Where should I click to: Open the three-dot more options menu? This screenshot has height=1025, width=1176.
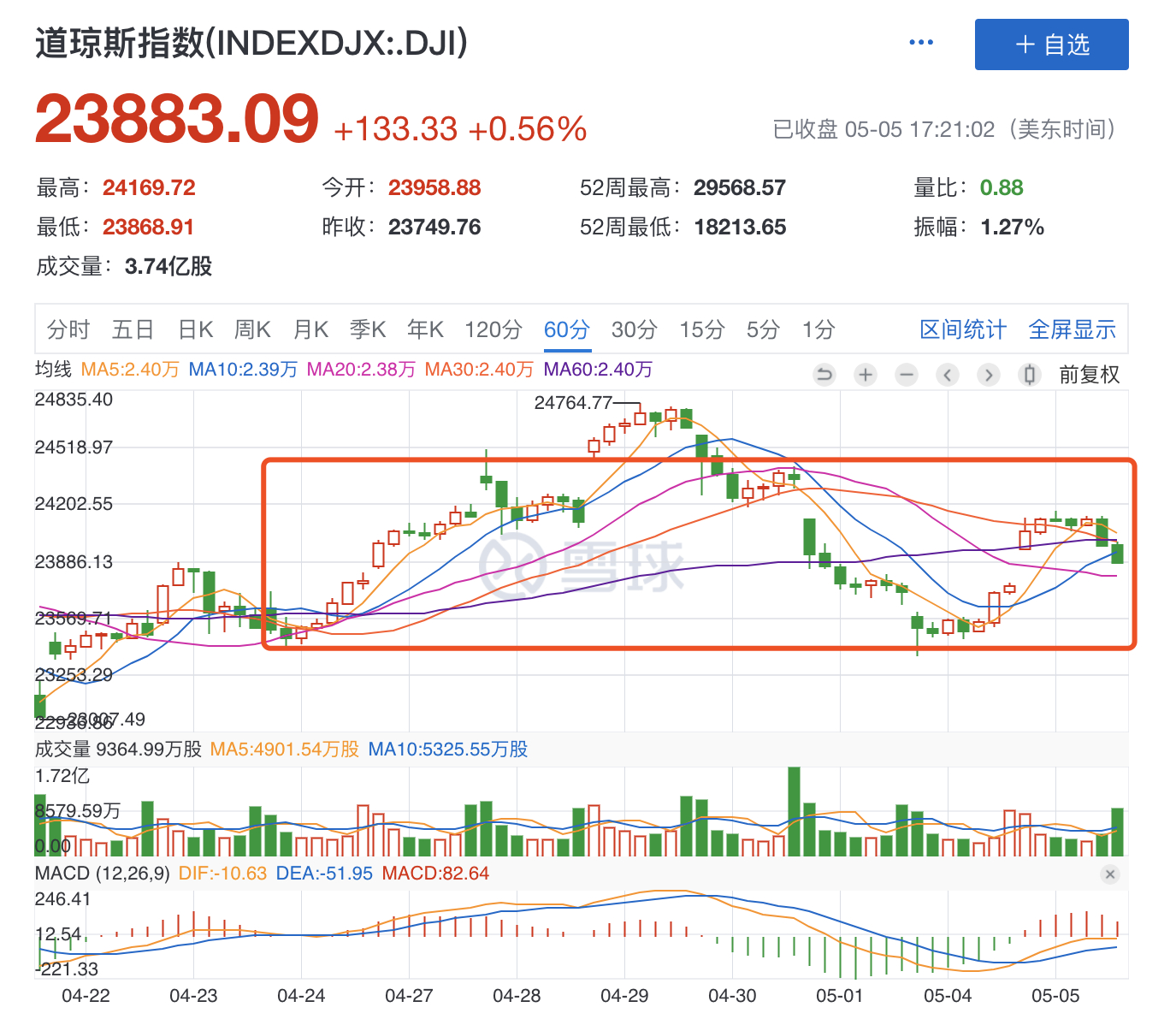(x=921, y=43)
